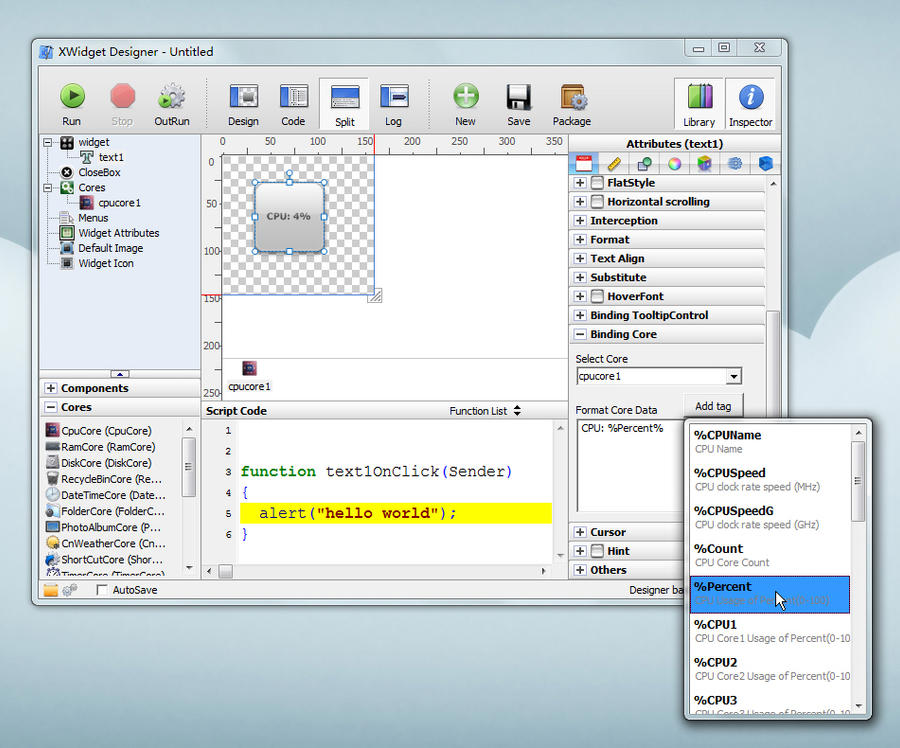This screenshot has height=748, width=900.
Task: Expand the Cursor attribute group
Action: click(x=580, y=532)
